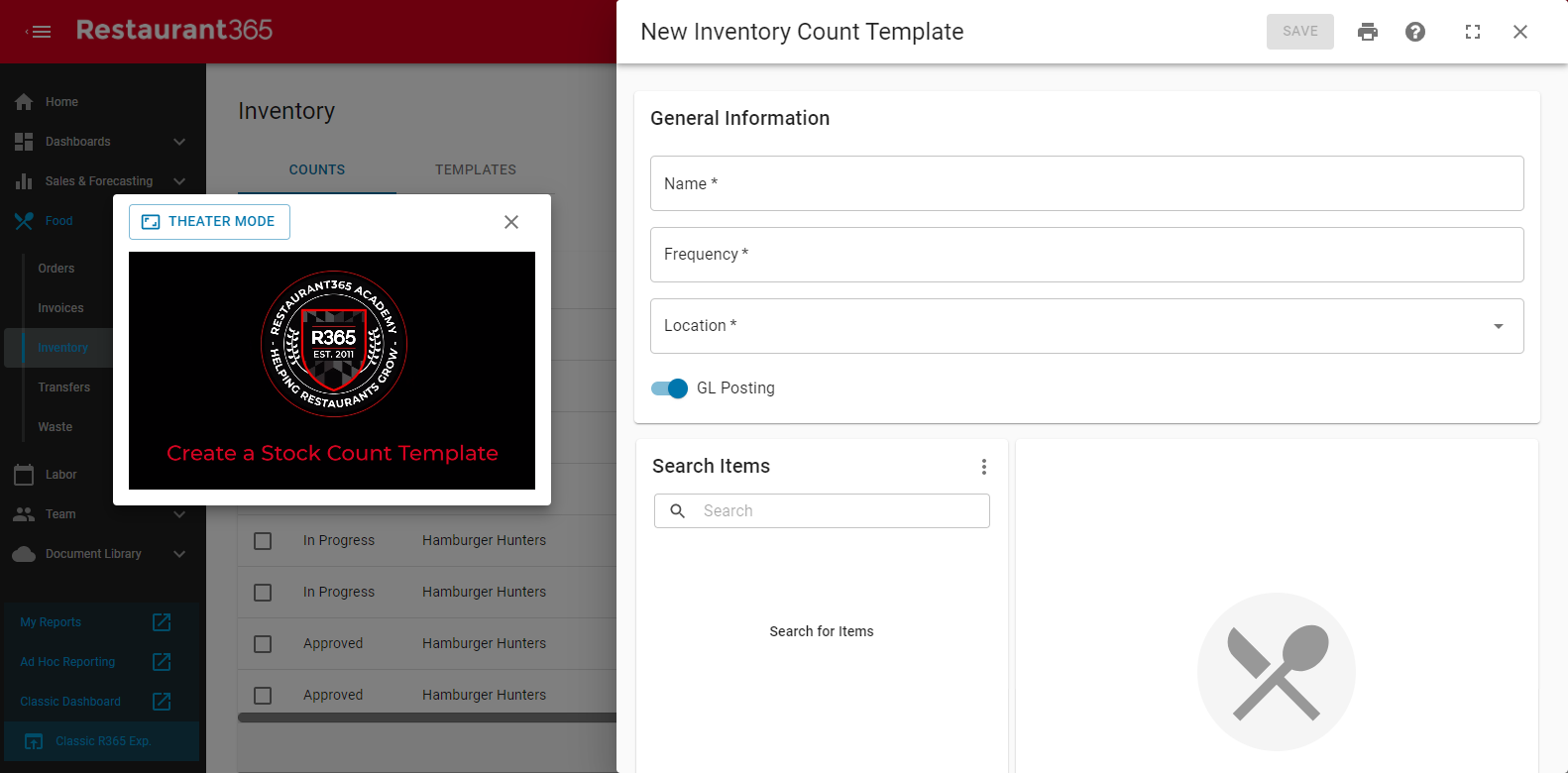Image resolution: width=1568 pixels, height=773 pixels.
Task: Click the Save button
Action: [1300, 32]
